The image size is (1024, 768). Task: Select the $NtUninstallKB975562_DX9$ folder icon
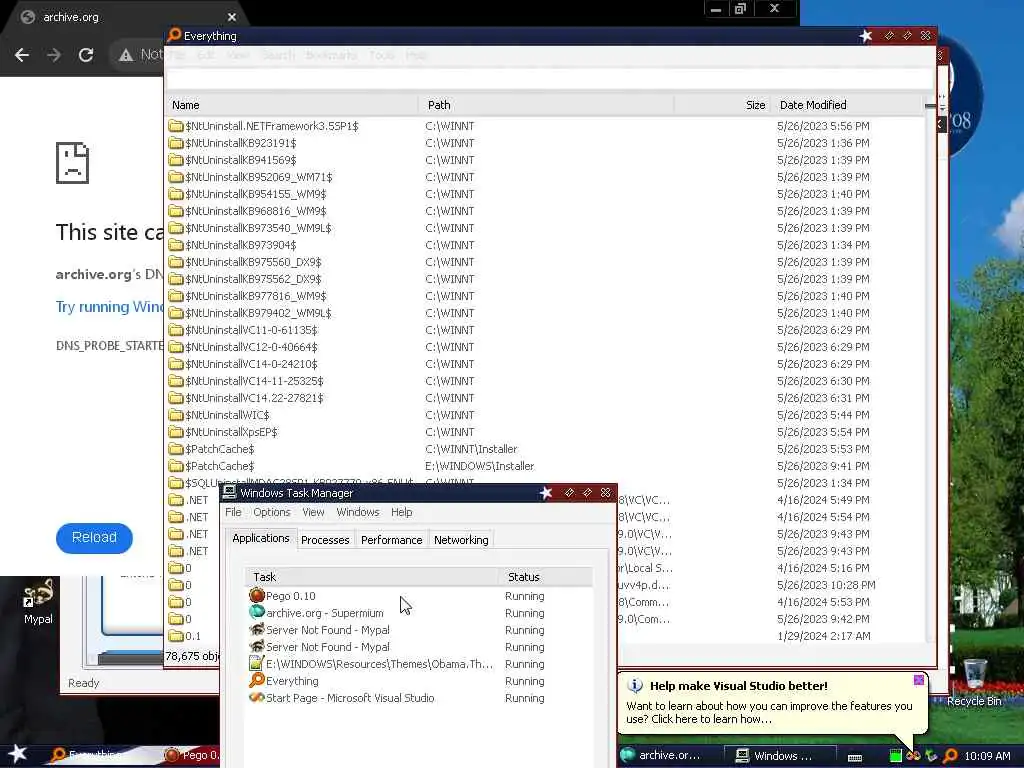(x=176, y=279)
